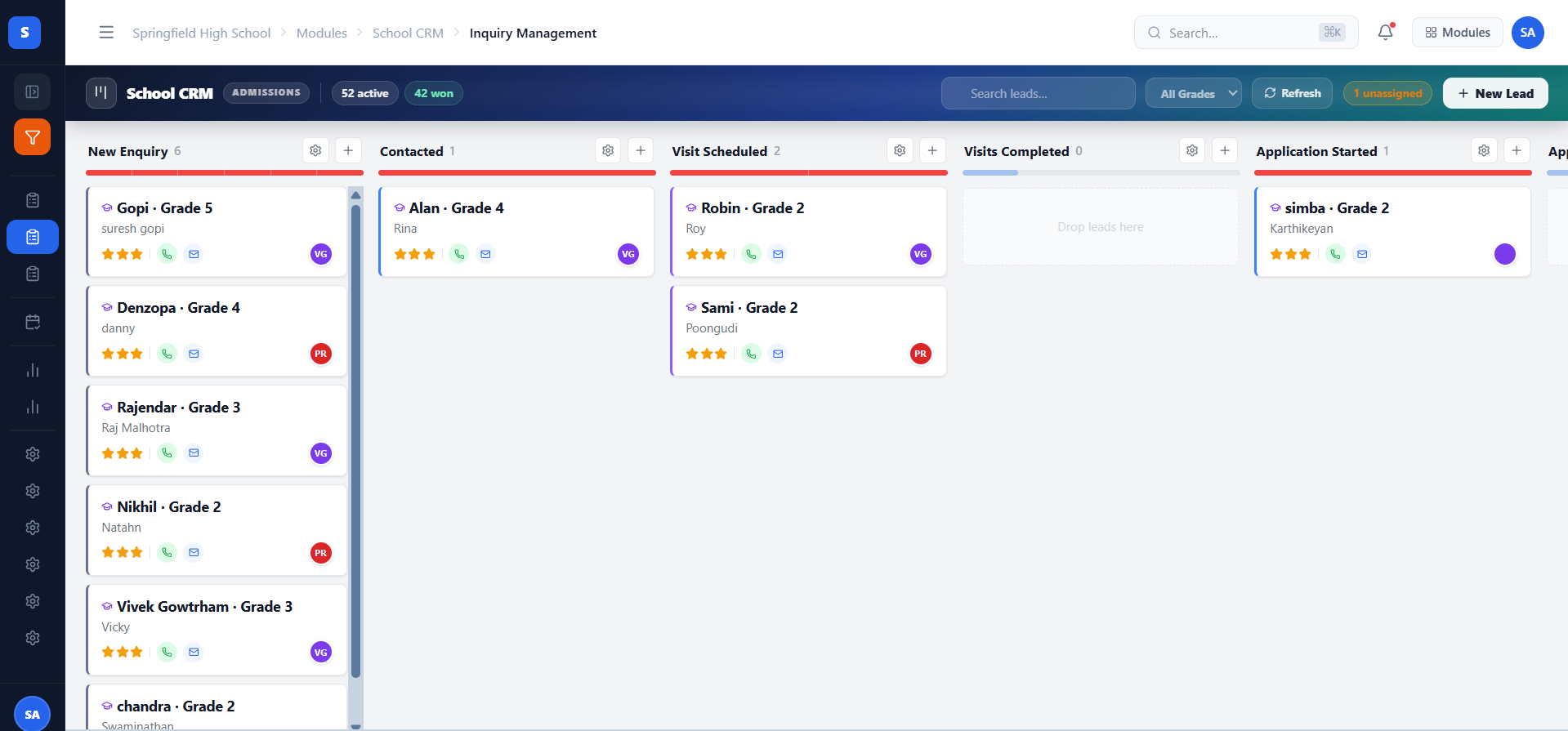The height and width of the screenshot is (731, 1568).
Task: Email simba using mail icon
Action: tap(1362, 254)
